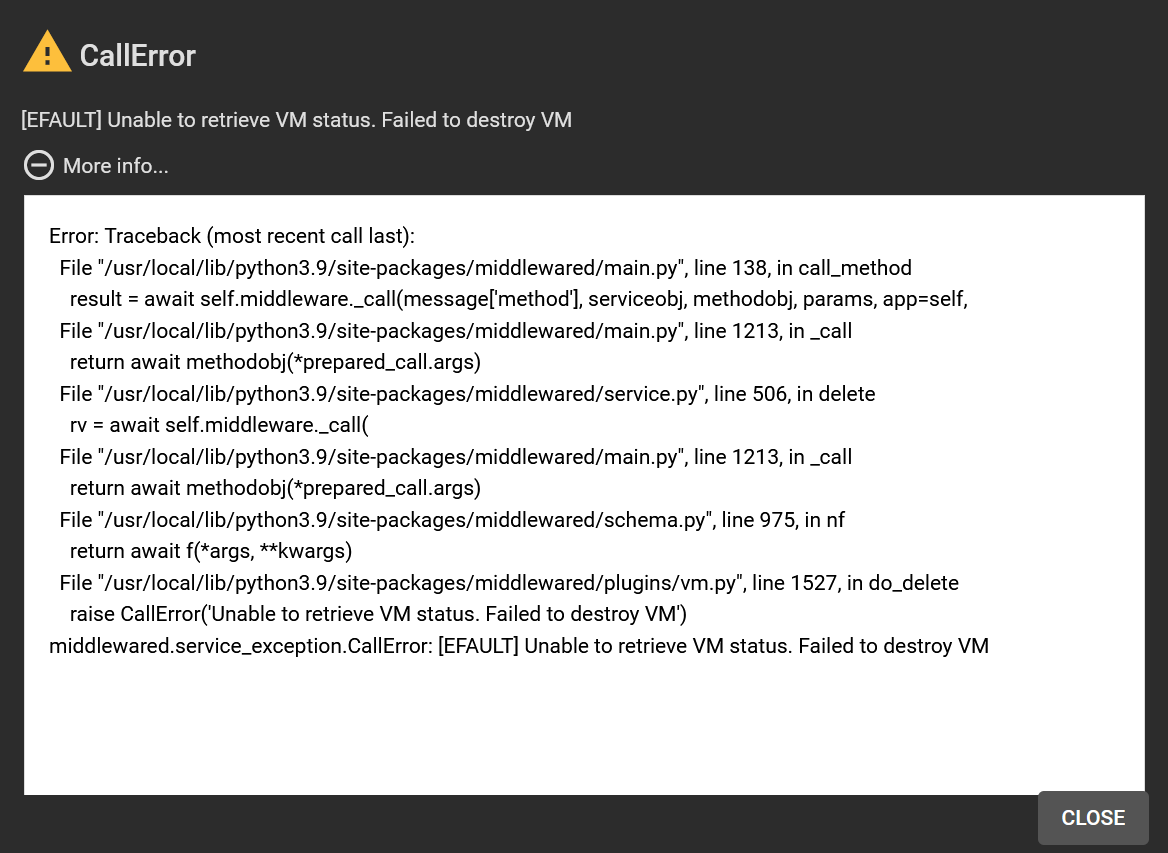Click the 'raise CallError(' statement line

[x=378, y=615]
